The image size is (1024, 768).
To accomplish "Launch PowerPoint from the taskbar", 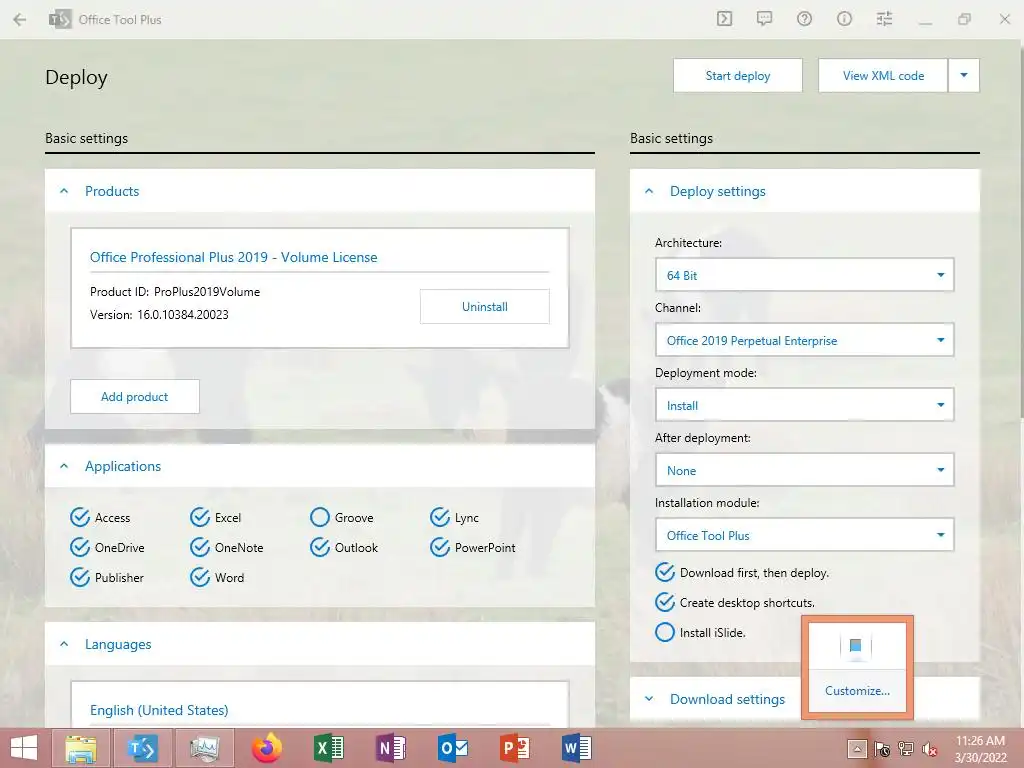I will pyautogui.click(x=515, y=748).
